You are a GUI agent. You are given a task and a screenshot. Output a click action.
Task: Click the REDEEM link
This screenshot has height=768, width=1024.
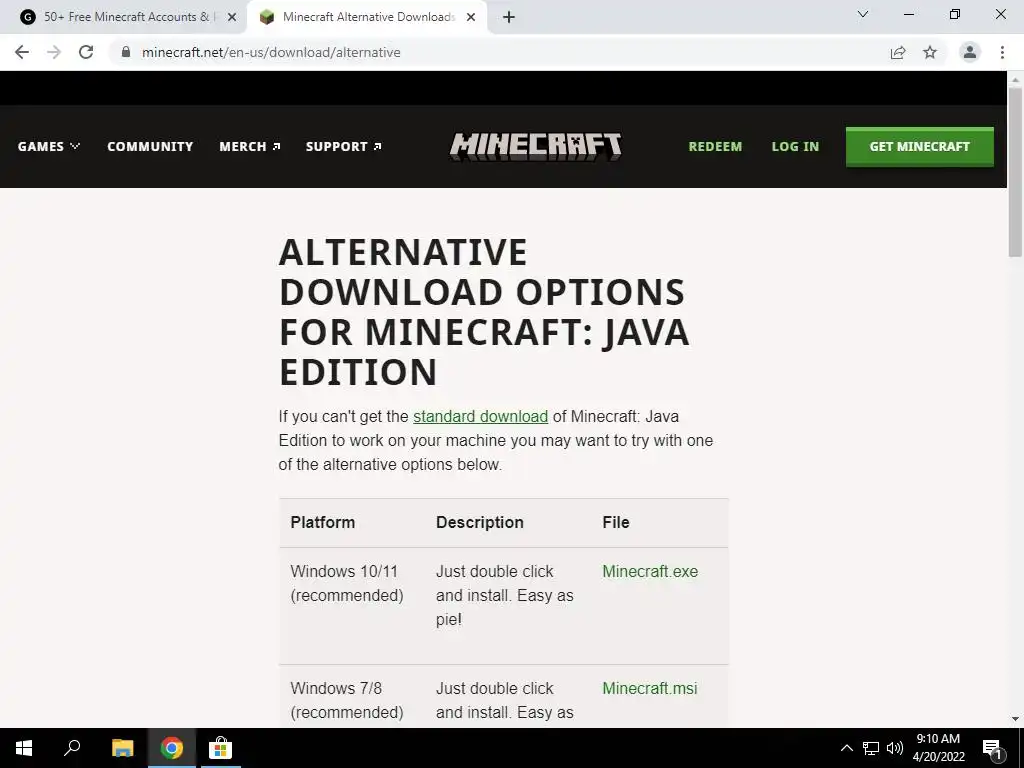pyautogui.click(x=715, y=146)
